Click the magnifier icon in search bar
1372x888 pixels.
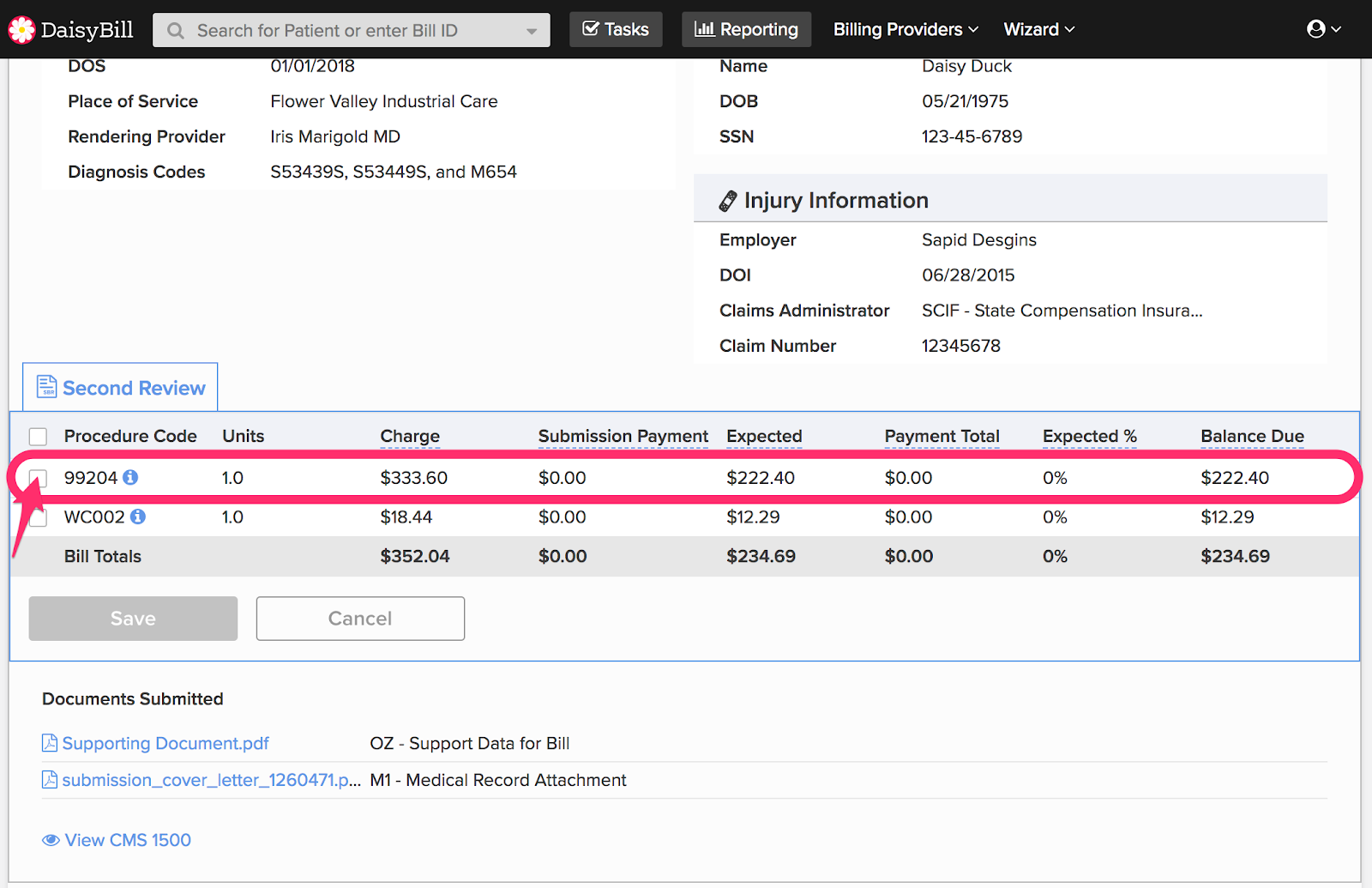tap(176, 31)
